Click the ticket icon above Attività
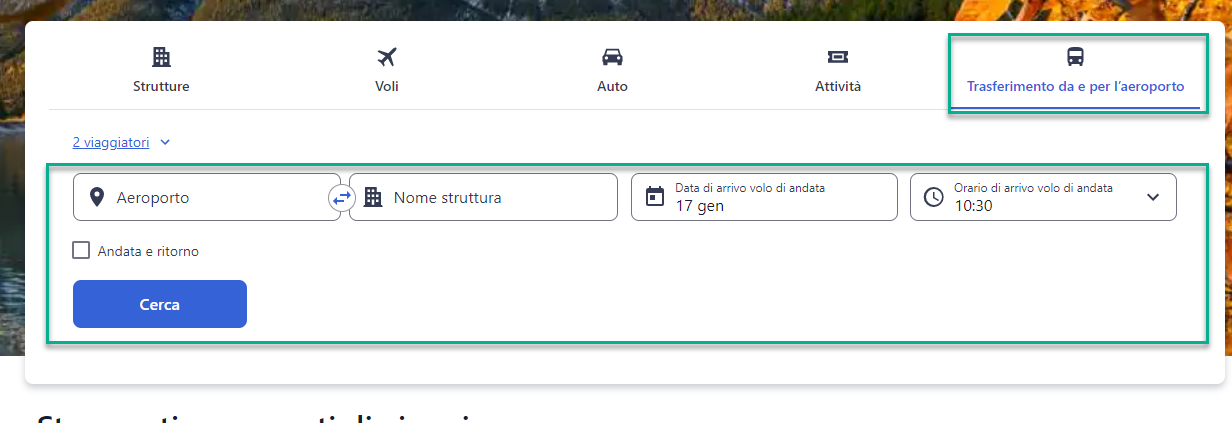 (x=838, y=56)
